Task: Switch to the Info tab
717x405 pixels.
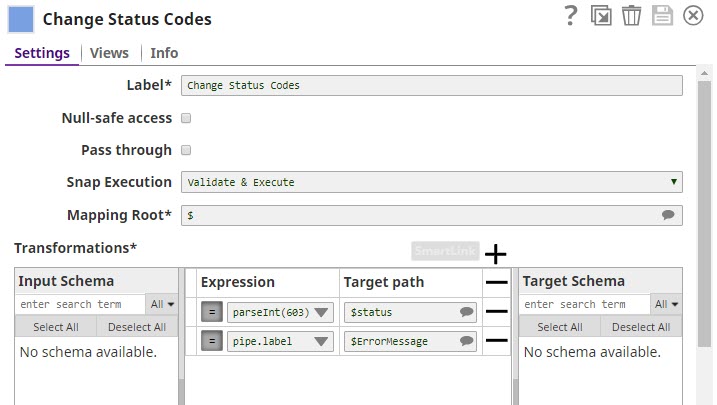Action: (164, 53)
